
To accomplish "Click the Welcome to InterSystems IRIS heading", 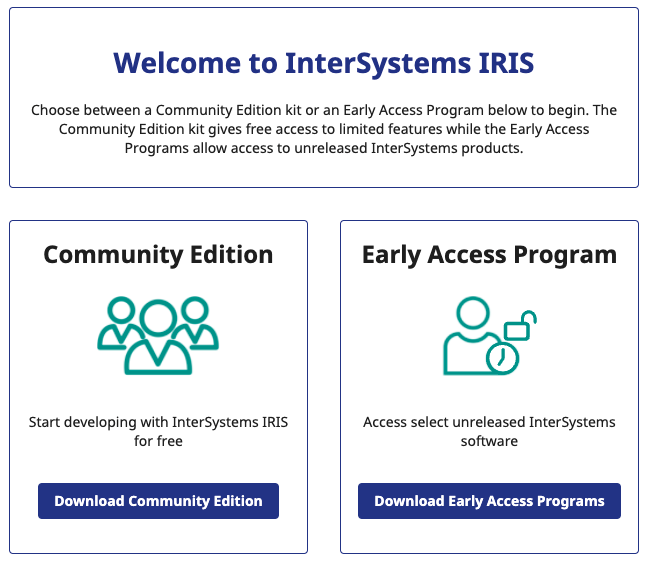I will coord(324,64).
